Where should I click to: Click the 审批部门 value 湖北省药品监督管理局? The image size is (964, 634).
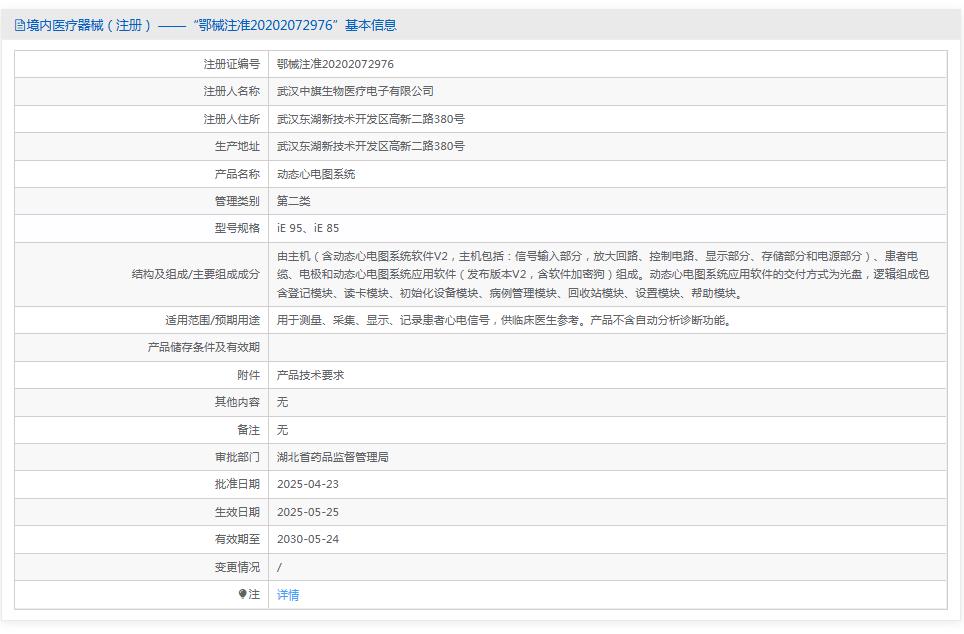point(333,458)
